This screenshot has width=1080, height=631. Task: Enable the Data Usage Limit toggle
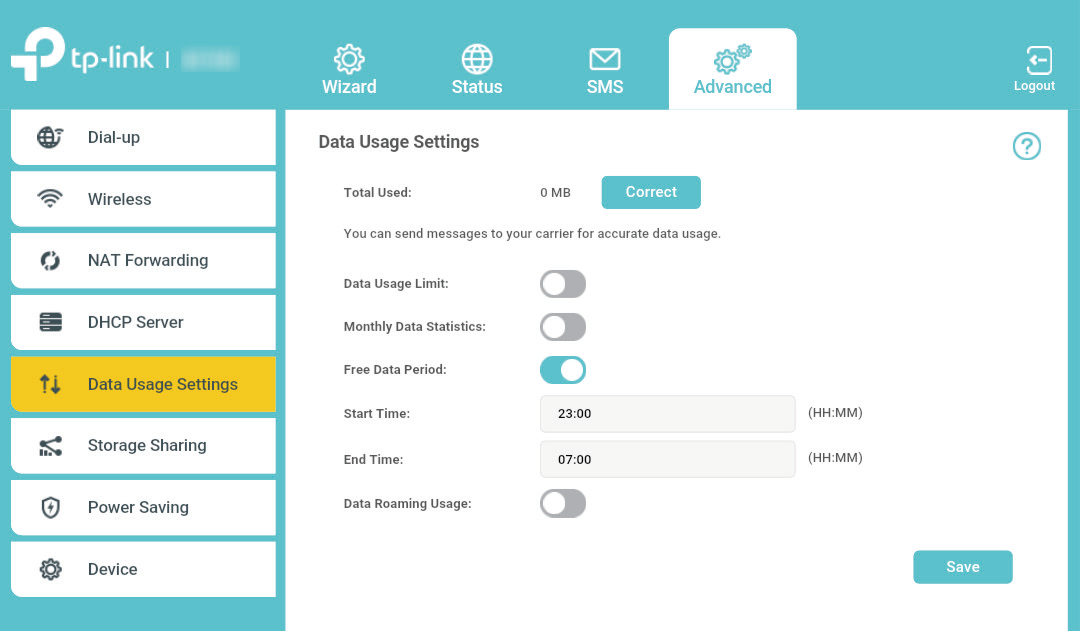coord(563,284)
